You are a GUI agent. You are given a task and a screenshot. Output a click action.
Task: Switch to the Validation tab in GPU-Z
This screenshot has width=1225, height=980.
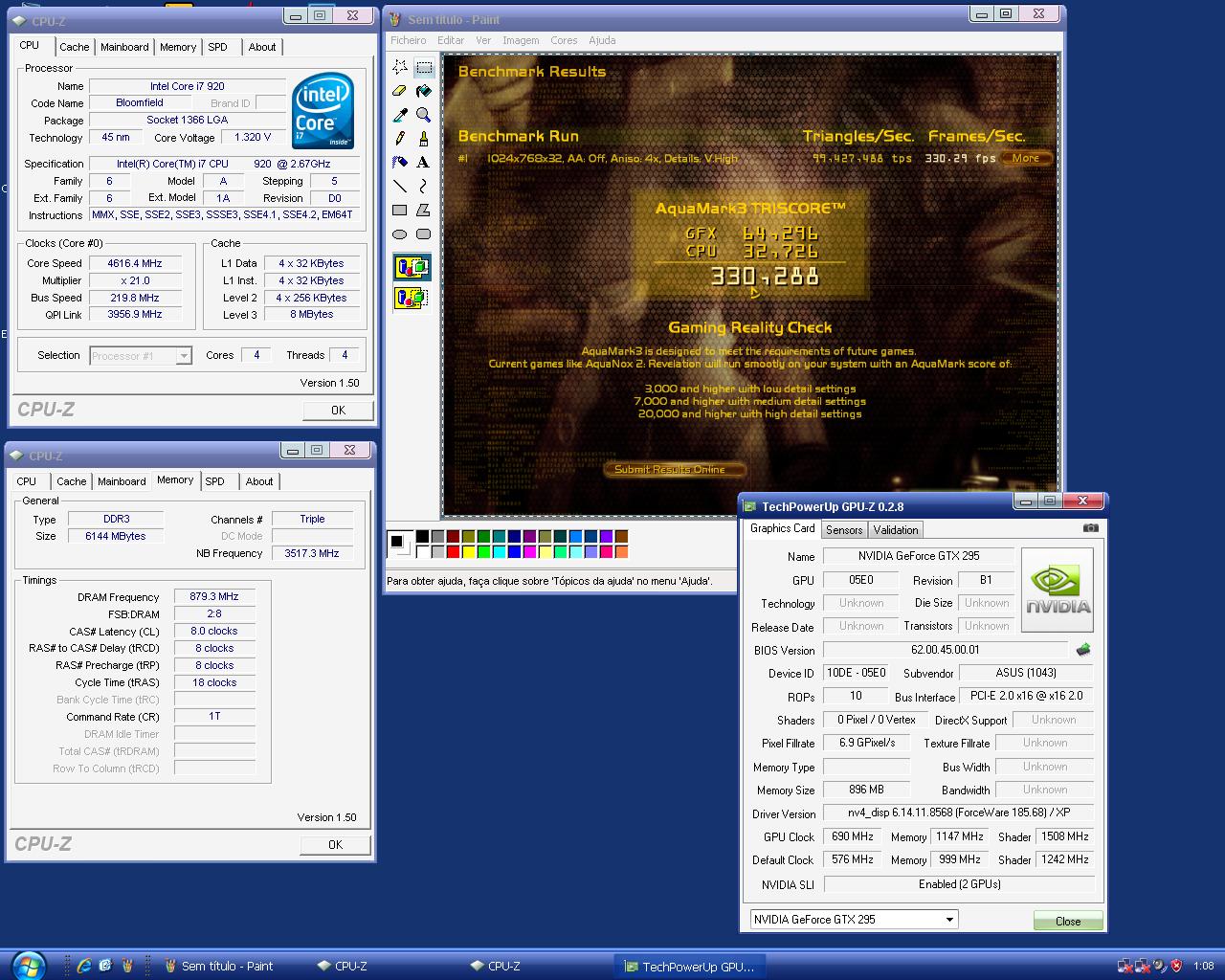pyautogui.click(x=896, y=530)
